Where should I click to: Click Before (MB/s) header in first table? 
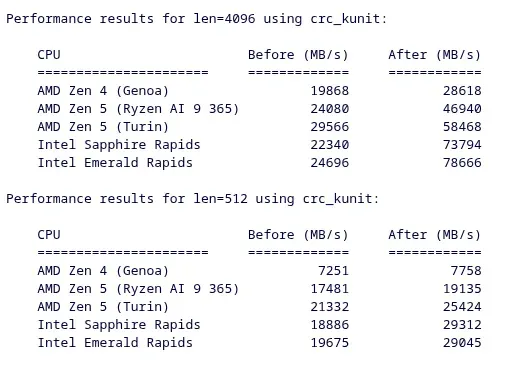pos(298,55)
